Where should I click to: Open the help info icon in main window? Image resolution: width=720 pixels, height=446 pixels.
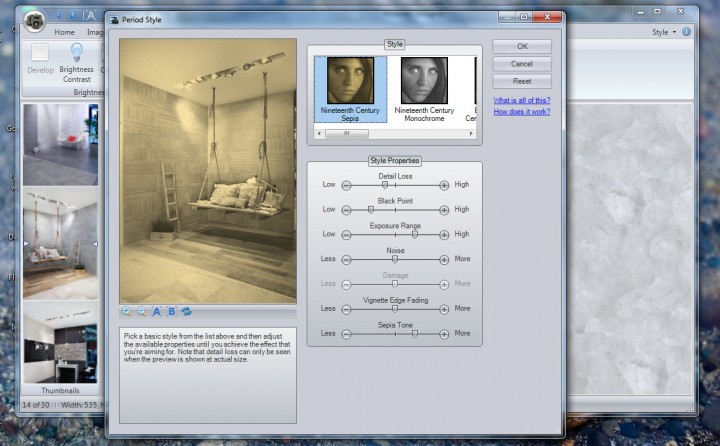[x=686, y=32]
